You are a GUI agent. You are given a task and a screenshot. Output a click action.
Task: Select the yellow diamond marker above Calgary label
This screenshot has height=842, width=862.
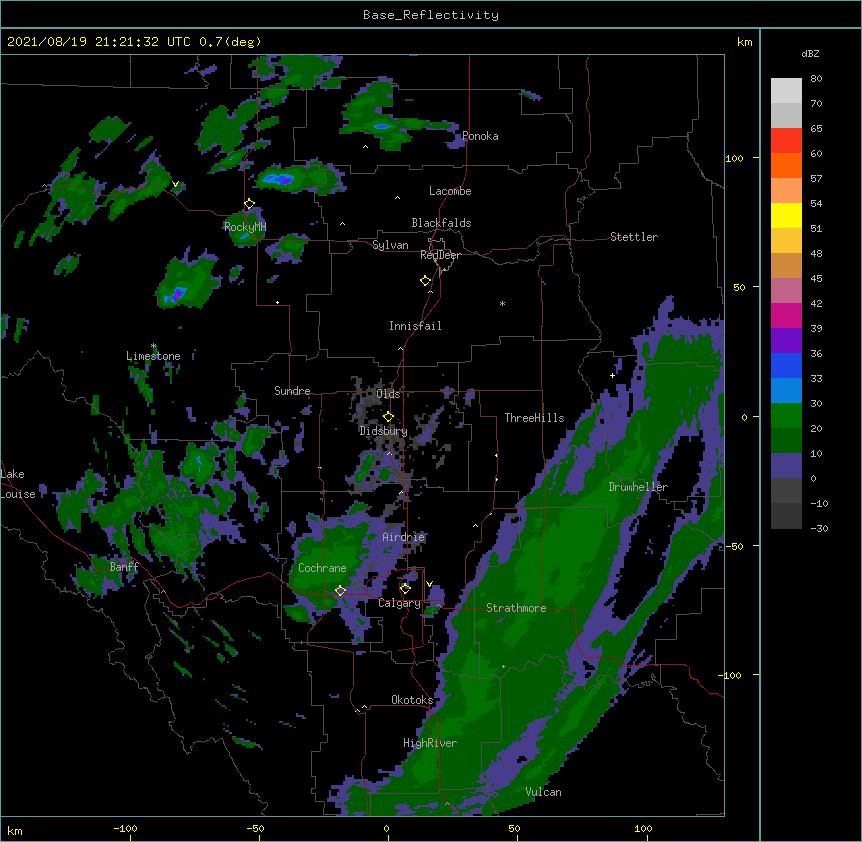405,589
